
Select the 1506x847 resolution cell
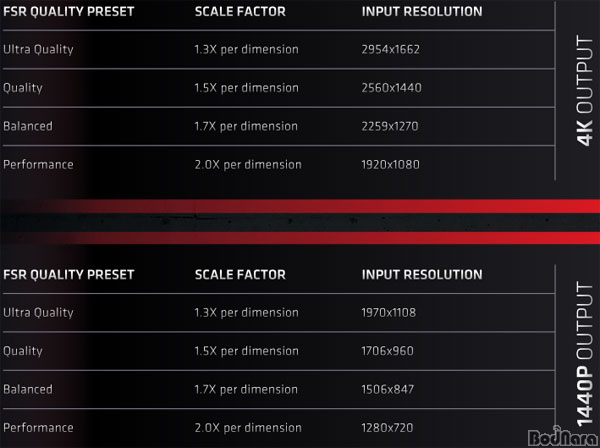[x=388, y=389]
